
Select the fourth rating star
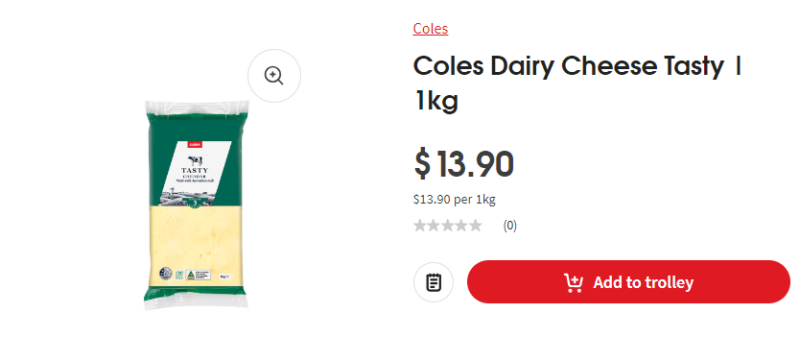tap(461, 225)
